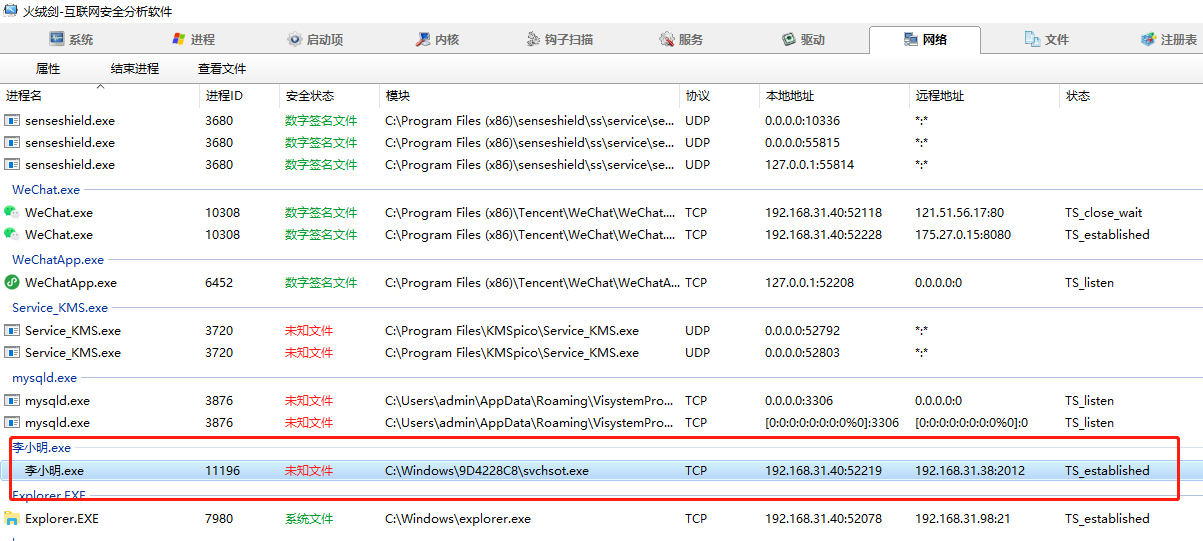This screenshot has width=1203, height=541.
Task: Switch to the 注册表 tab
Action: pyautogui.click(x=1168, y=39)
